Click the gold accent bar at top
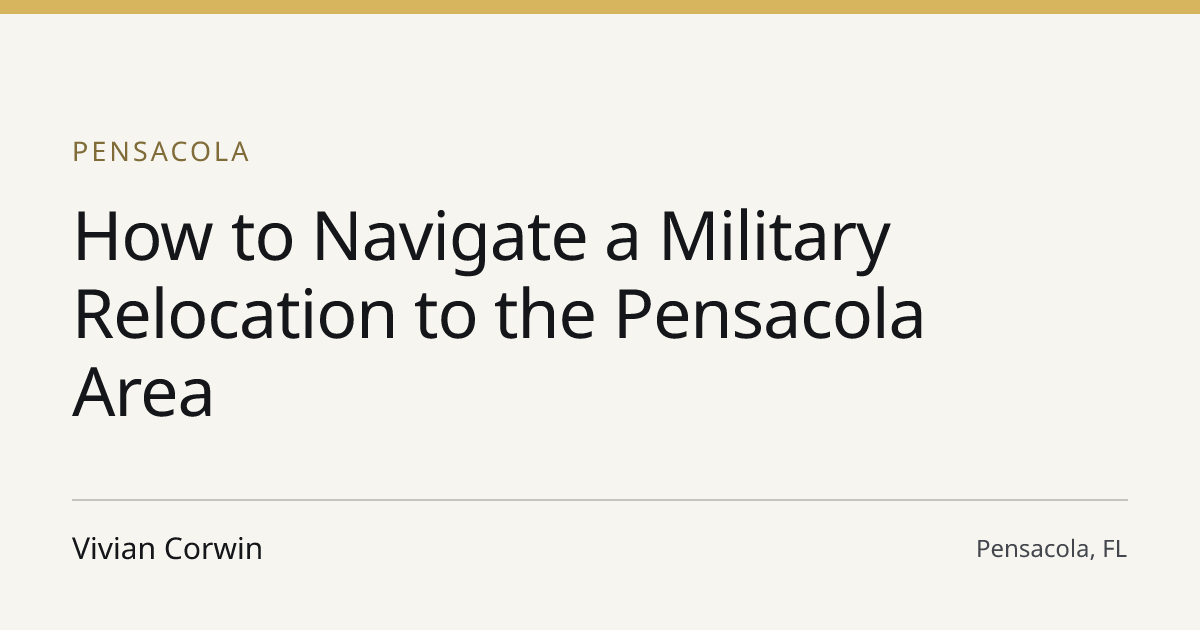 click(x=600, y=7)
